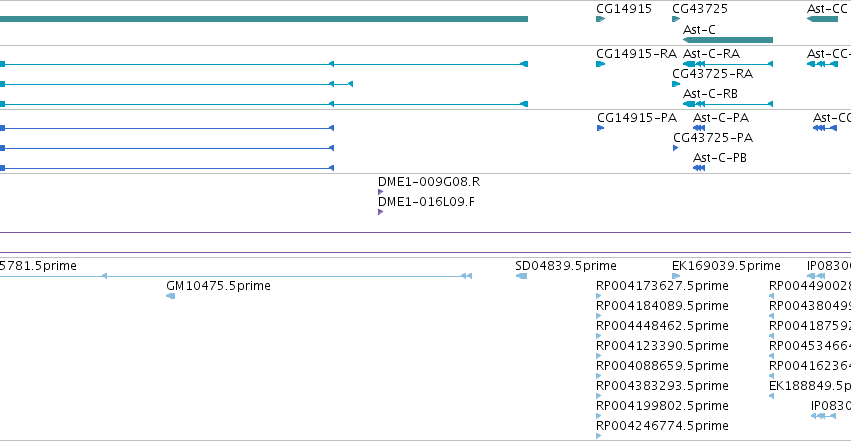This screenshot has height=441, width=851.
Task: Click the CG43725-PA protein label
Action: pos(713,138)
